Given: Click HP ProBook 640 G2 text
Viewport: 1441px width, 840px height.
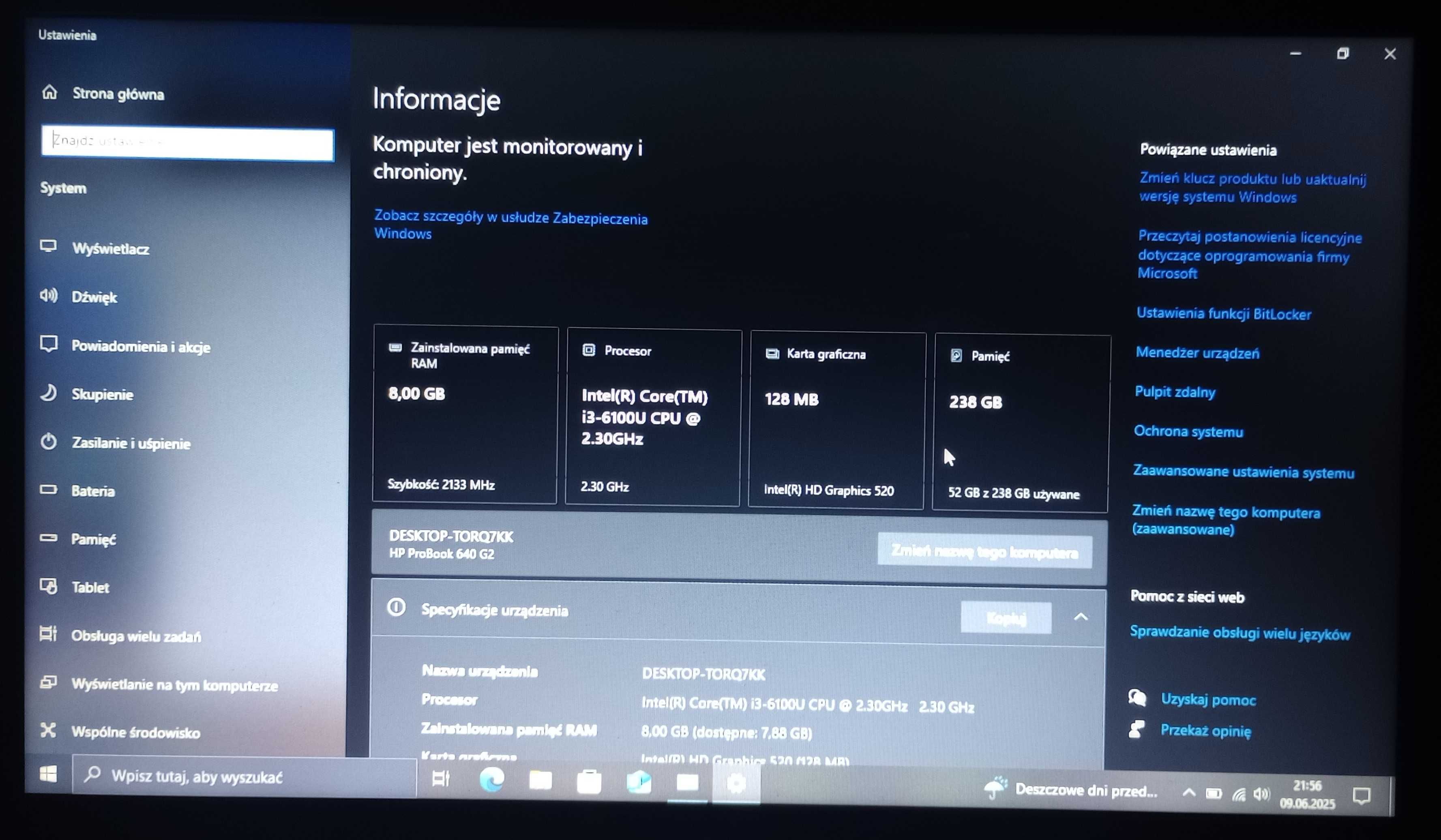Looking at the screenshot, I should [442, 553].
